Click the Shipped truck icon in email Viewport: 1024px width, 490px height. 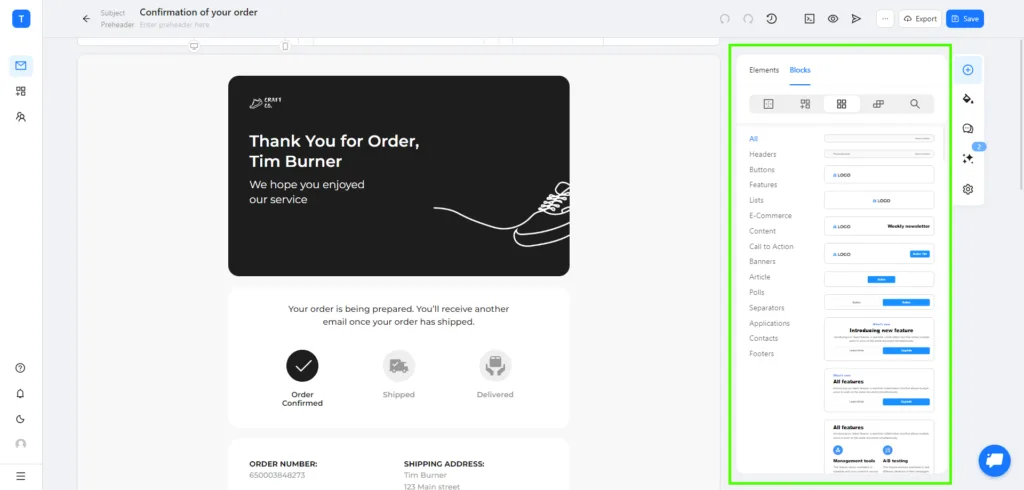[399, 366]
